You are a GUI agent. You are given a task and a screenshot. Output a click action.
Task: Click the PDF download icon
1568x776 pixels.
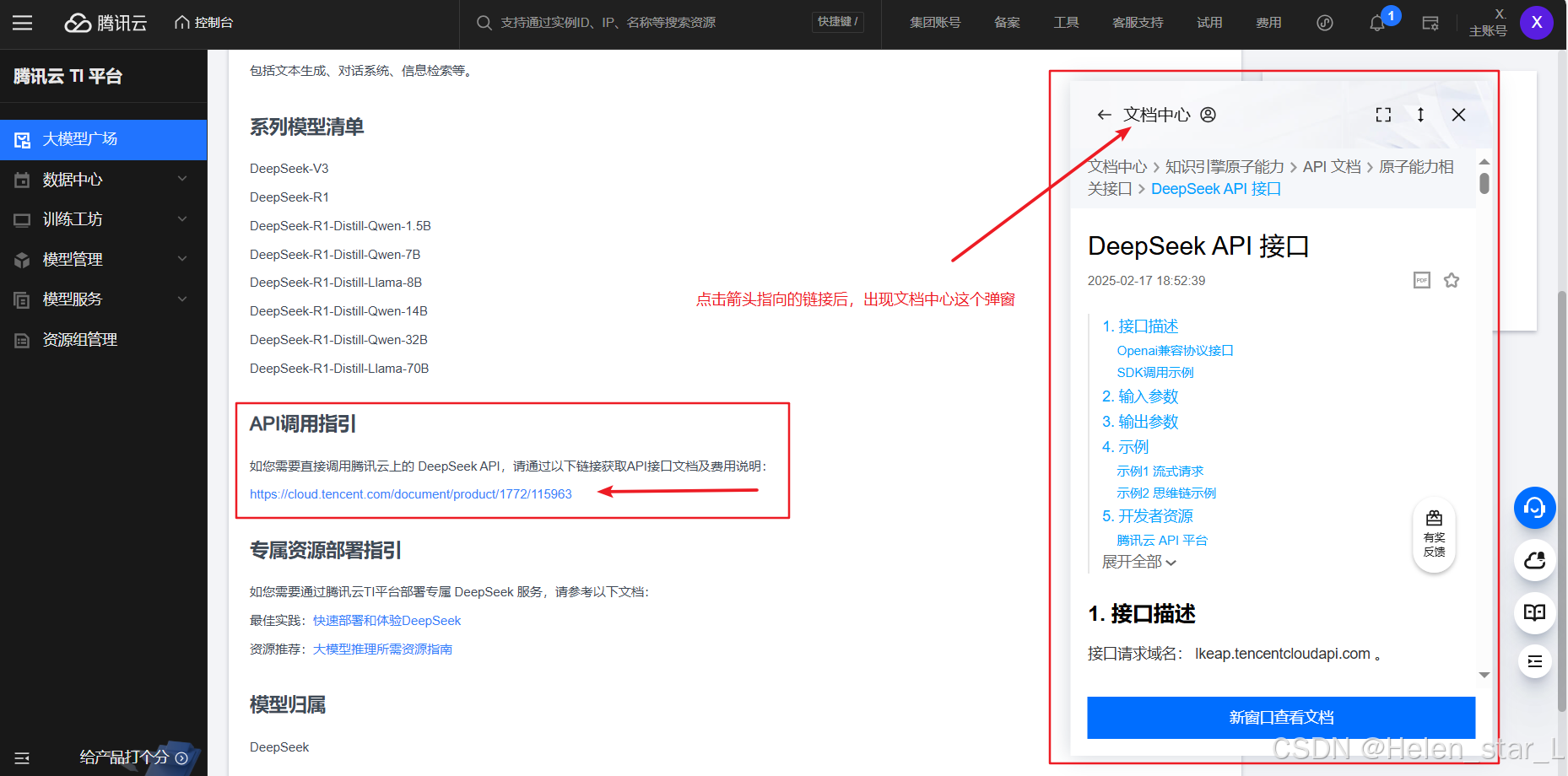1422,280
